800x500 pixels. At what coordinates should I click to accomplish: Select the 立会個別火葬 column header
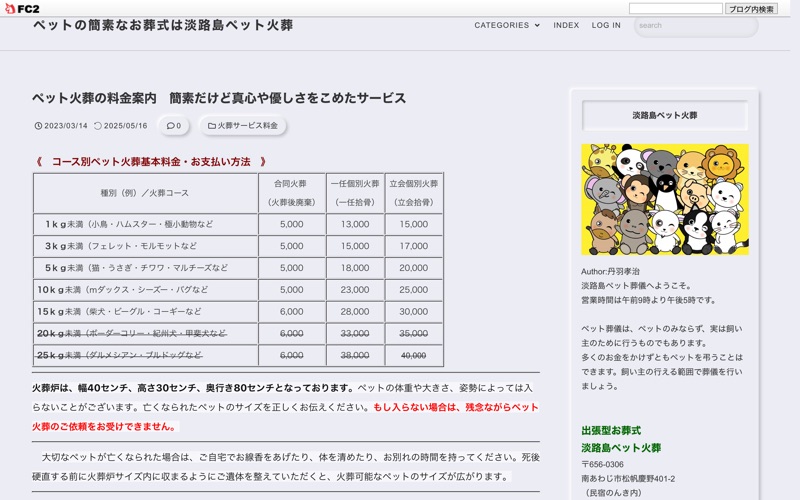414,193
